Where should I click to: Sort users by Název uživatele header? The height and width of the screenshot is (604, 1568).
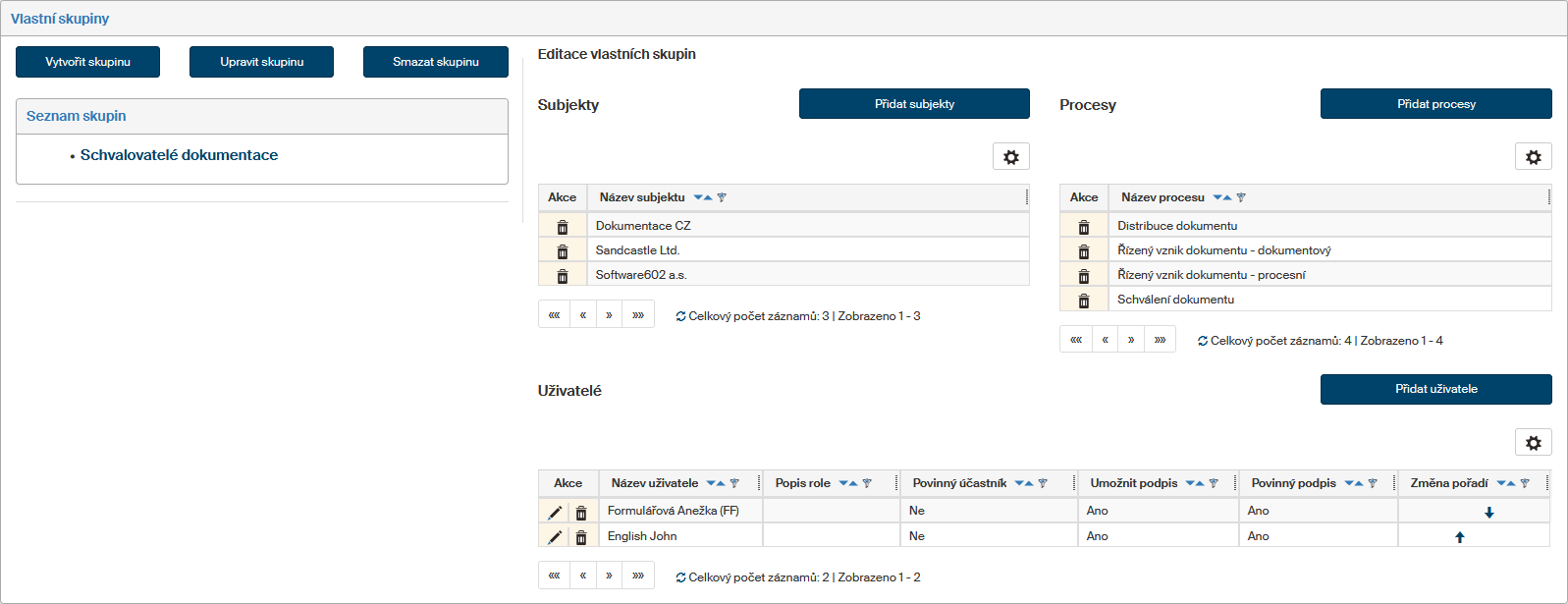click(x=654, y=483)
